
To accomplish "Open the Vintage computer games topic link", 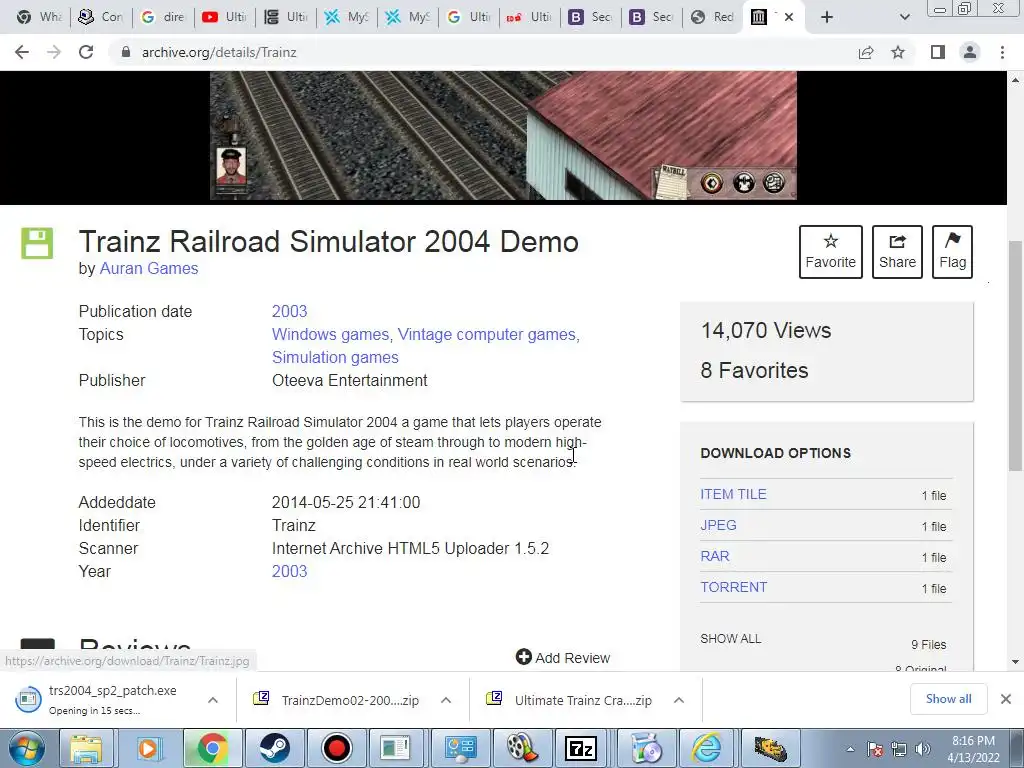I will pyautogui.click(x=488, y=334).
